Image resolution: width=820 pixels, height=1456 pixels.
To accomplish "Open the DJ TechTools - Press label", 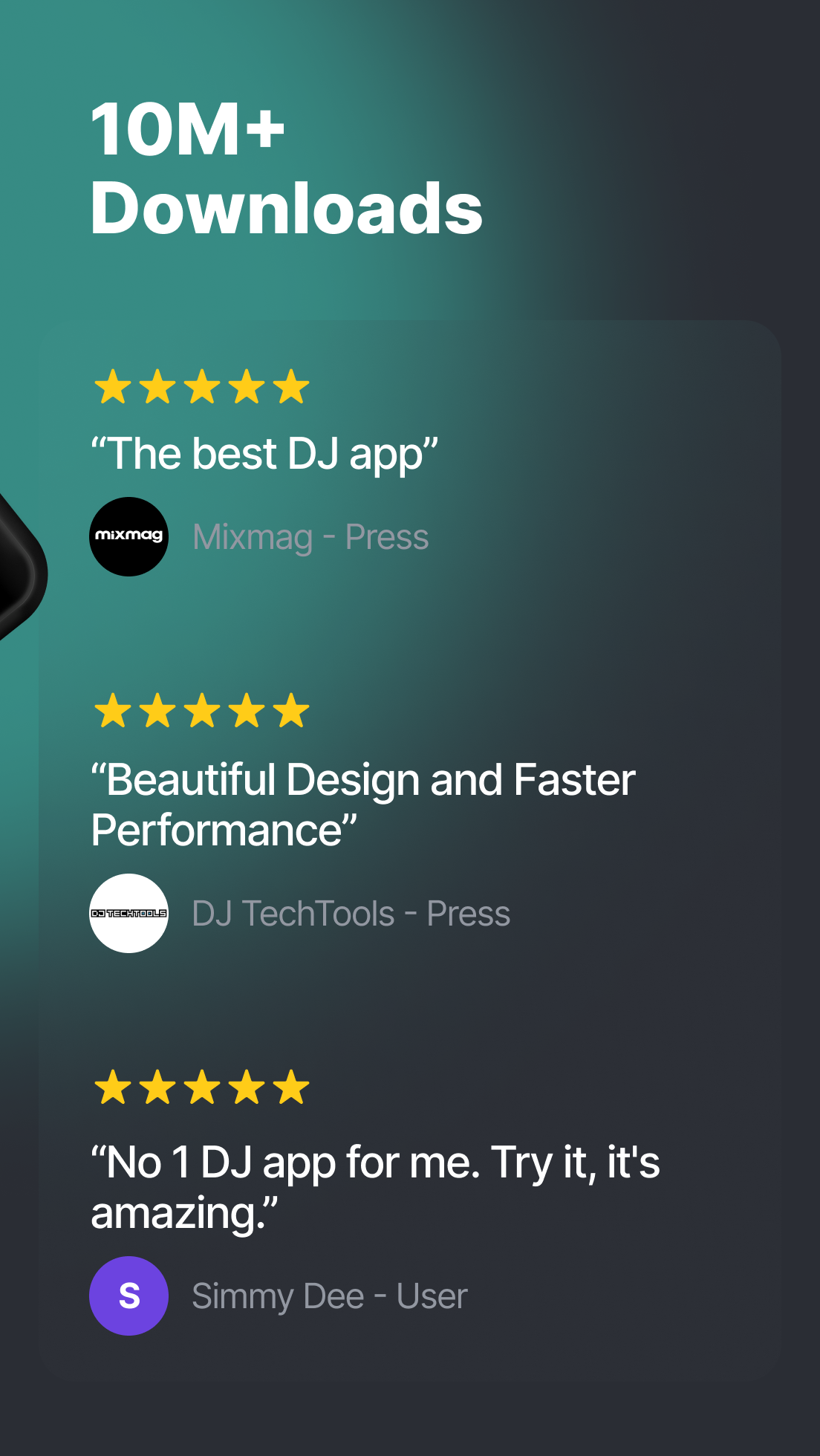I will 351,913.
